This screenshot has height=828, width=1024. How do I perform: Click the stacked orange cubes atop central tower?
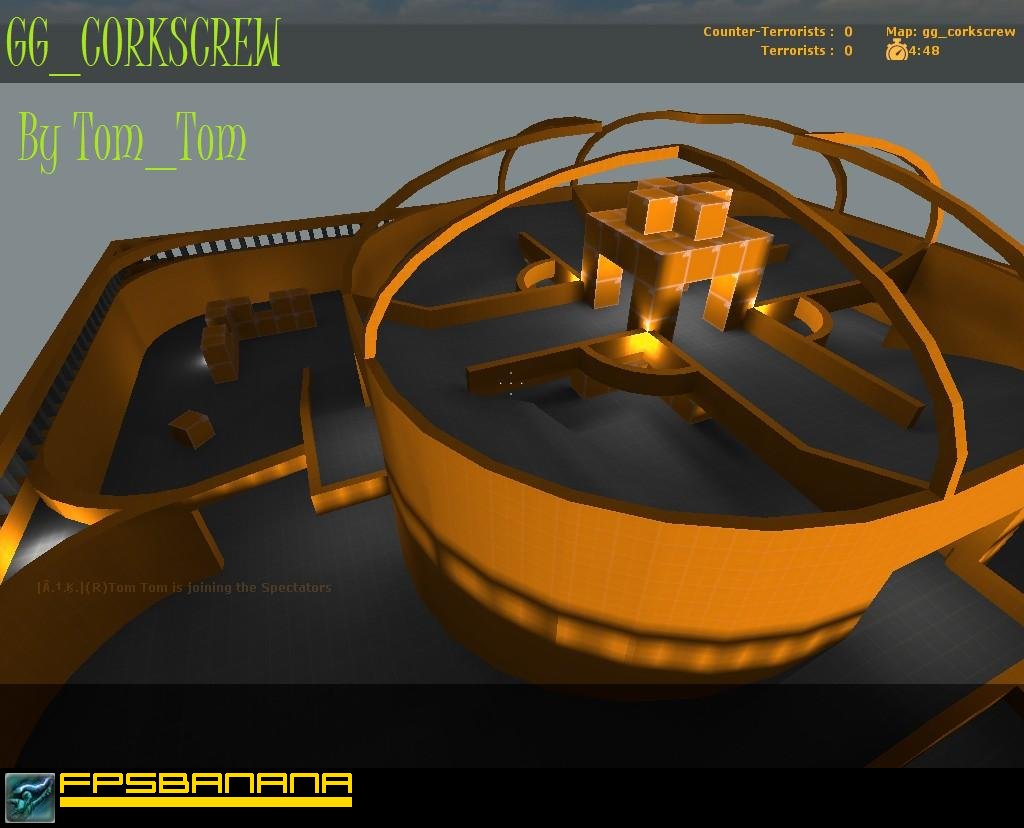coord(679,208)
